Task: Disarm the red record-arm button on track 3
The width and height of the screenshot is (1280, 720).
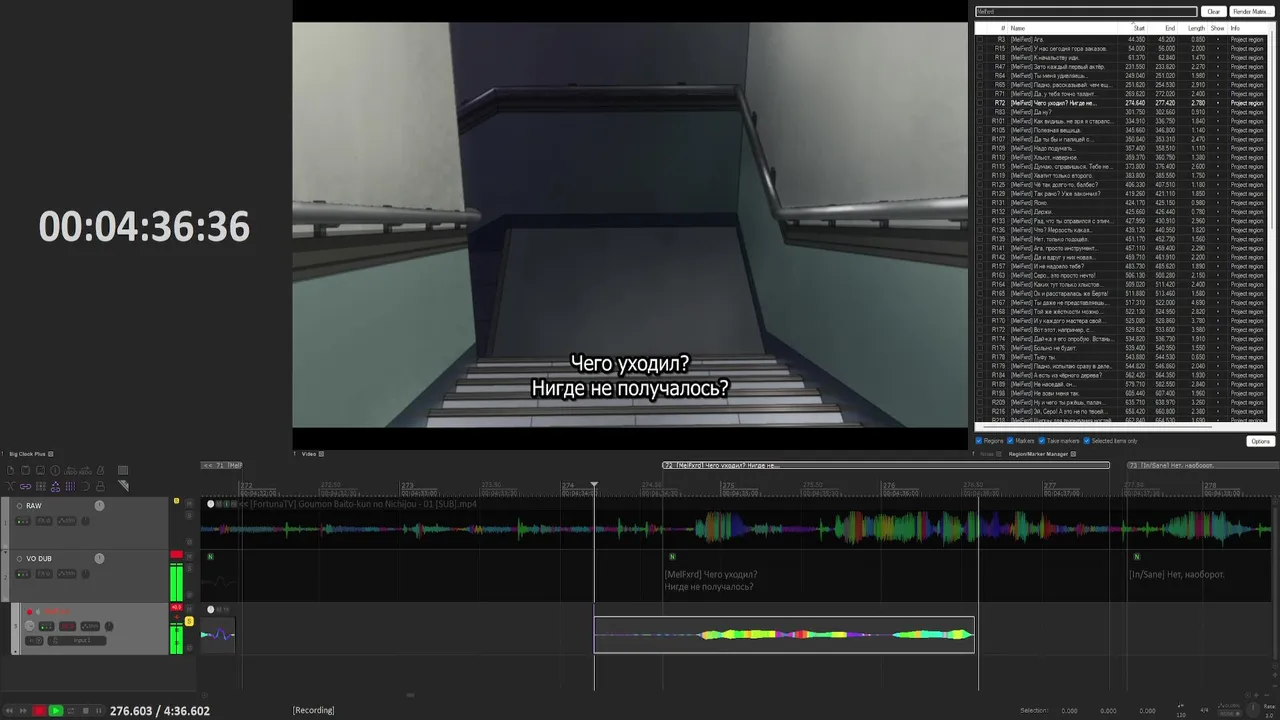Action: pyautogui.click(x=29, y=612)
